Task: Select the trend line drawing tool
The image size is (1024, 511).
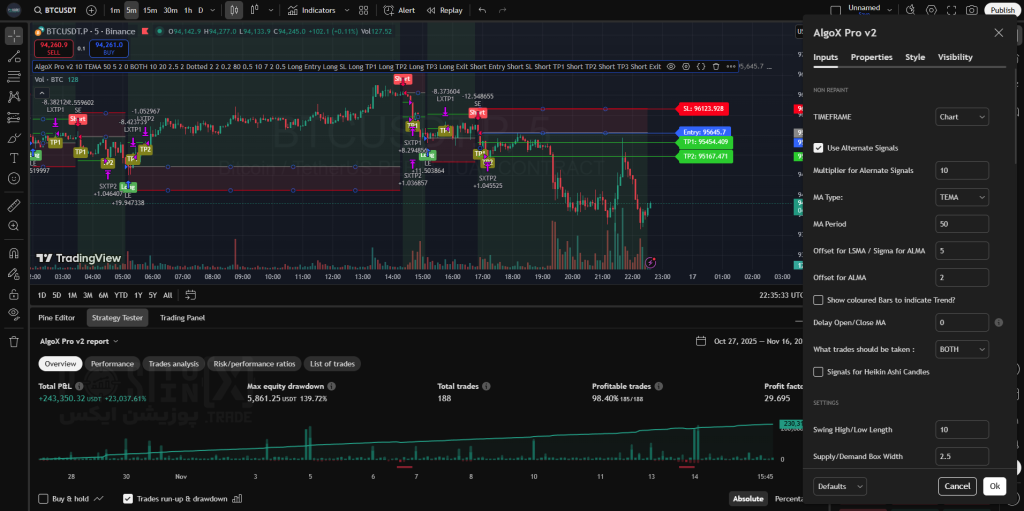Action: 14,56
